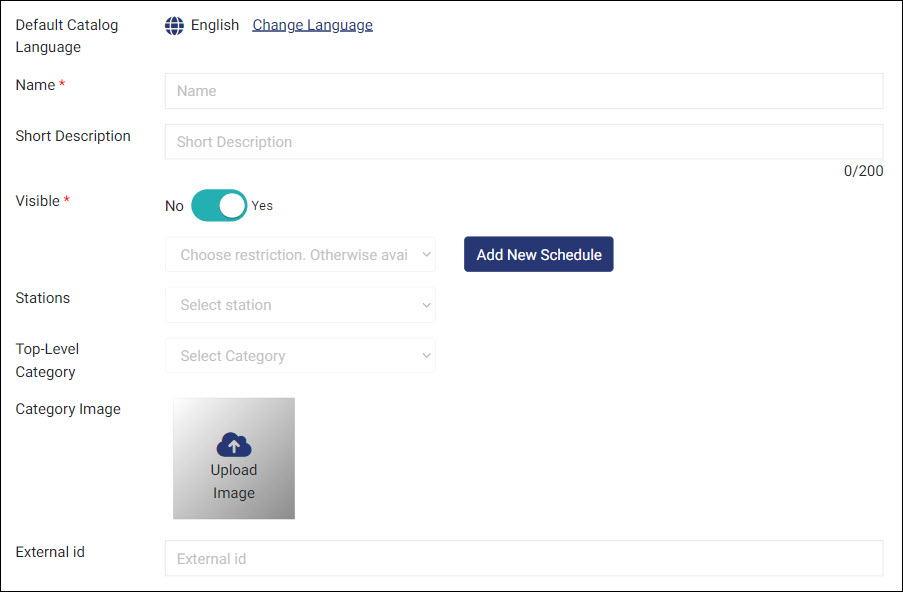This screenshot has height=592, width=903.
Task: Open the Top-Level Select Category dropdown
Action: coord(294,356)
